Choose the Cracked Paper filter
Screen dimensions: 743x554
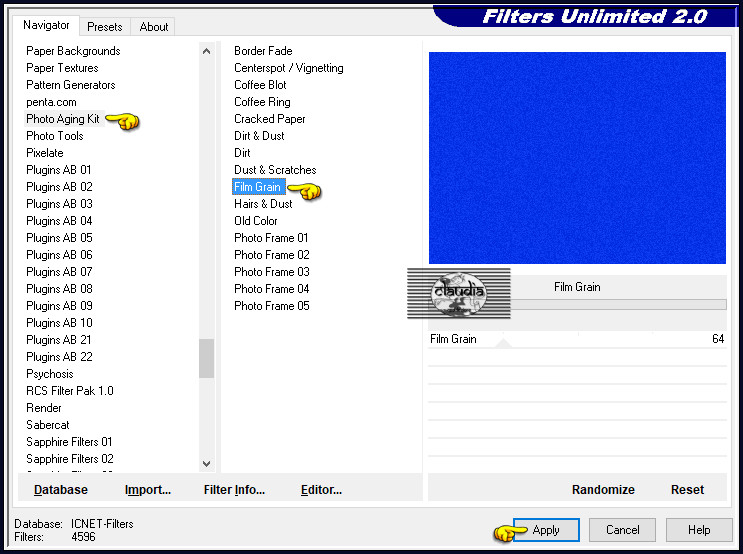tap(270, 119)
